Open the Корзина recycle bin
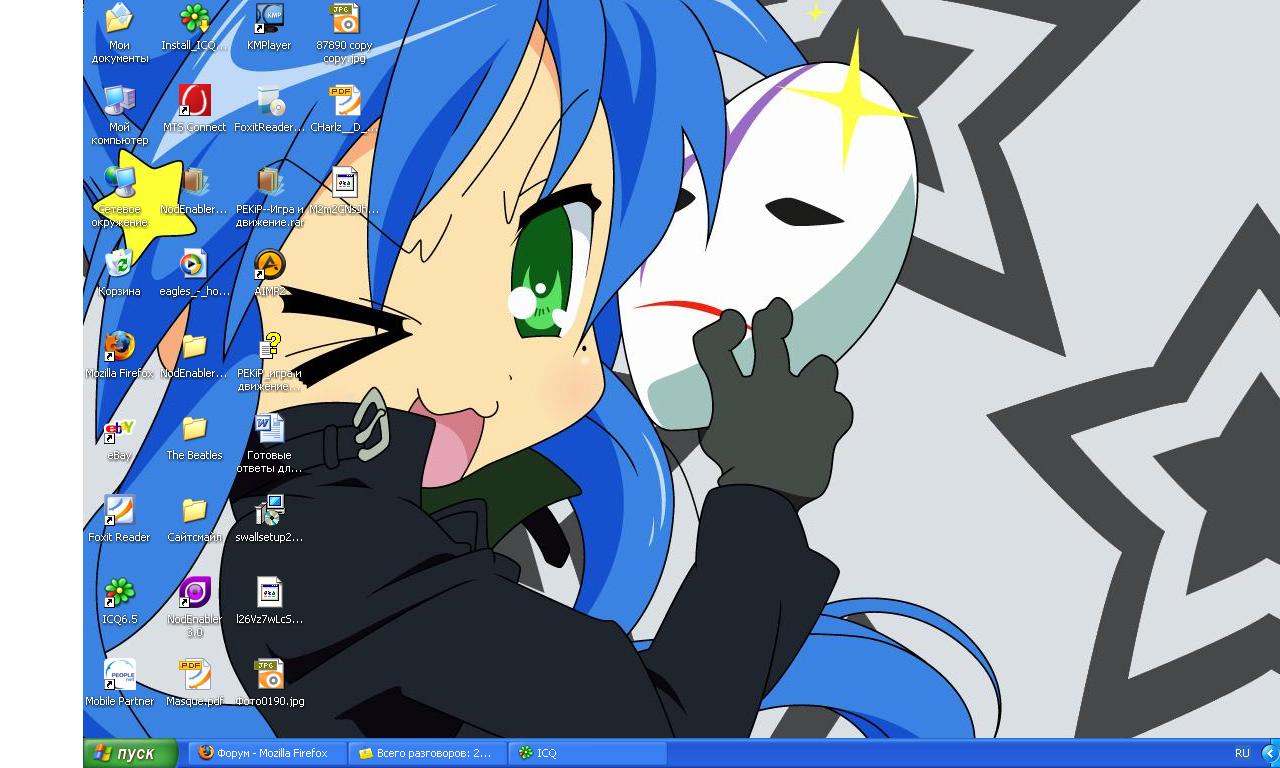 tap(119, 264)
